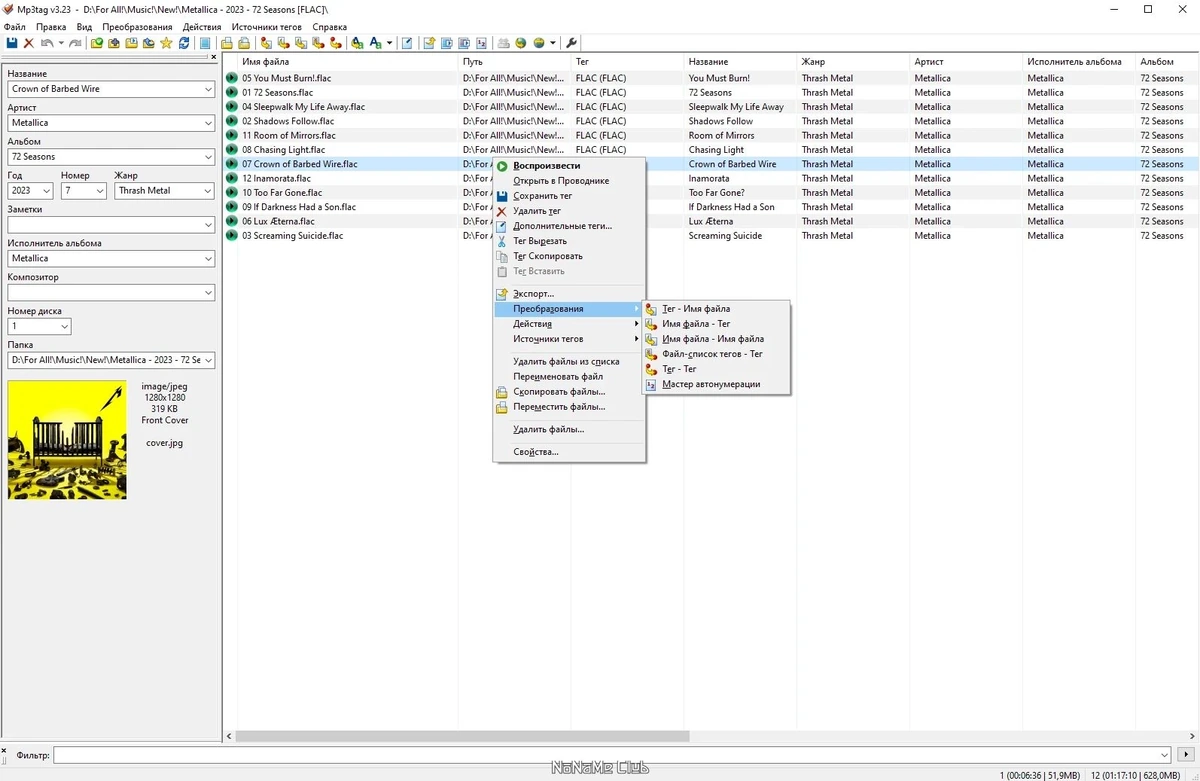
Task: Click the Change directory folder icon with checkmark
Action: (x=97, y=43)
